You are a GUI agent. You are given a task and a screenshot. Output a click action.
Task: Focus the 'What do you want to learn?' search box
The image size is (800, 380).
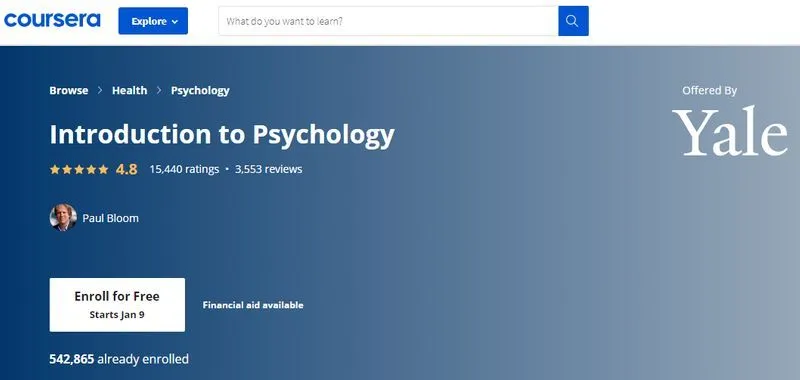pyautogui.click(x=388, y=21)
